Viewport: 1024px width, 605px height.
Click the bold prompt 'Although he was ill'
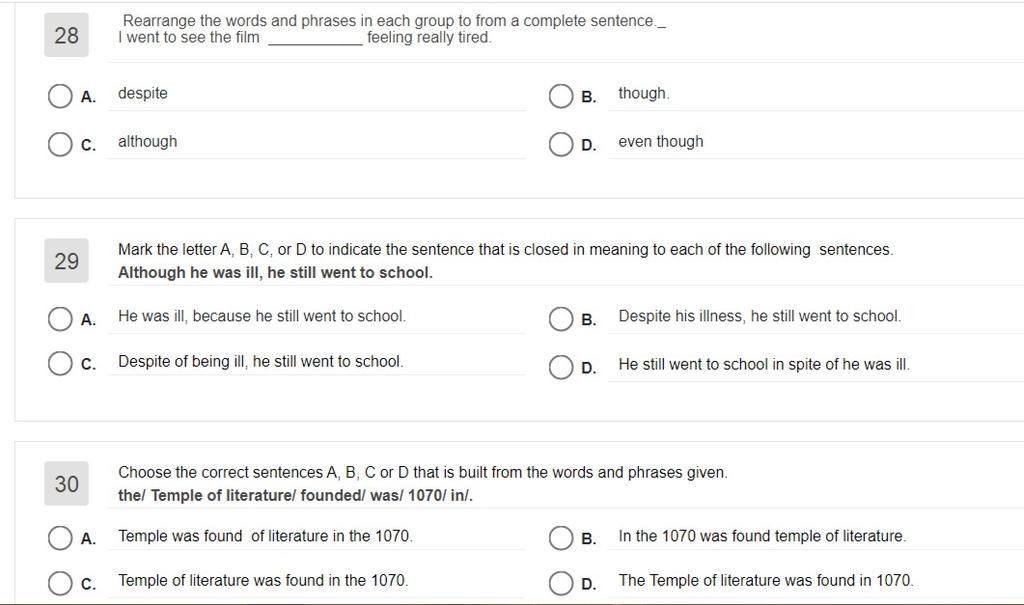click(x=188, y=272)
